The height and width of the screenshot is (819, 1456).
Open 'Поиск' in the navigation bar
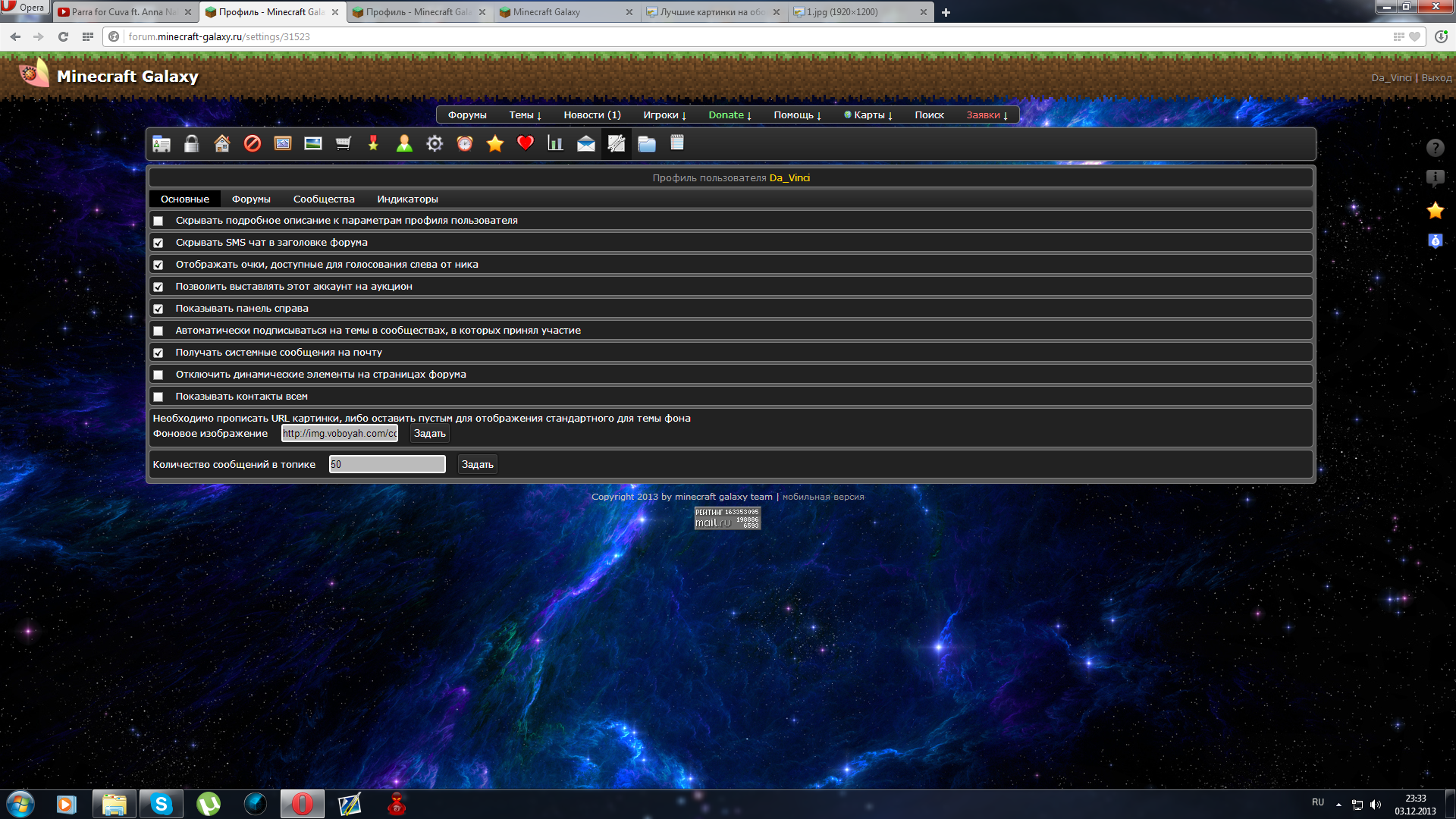tap(929, 115)
